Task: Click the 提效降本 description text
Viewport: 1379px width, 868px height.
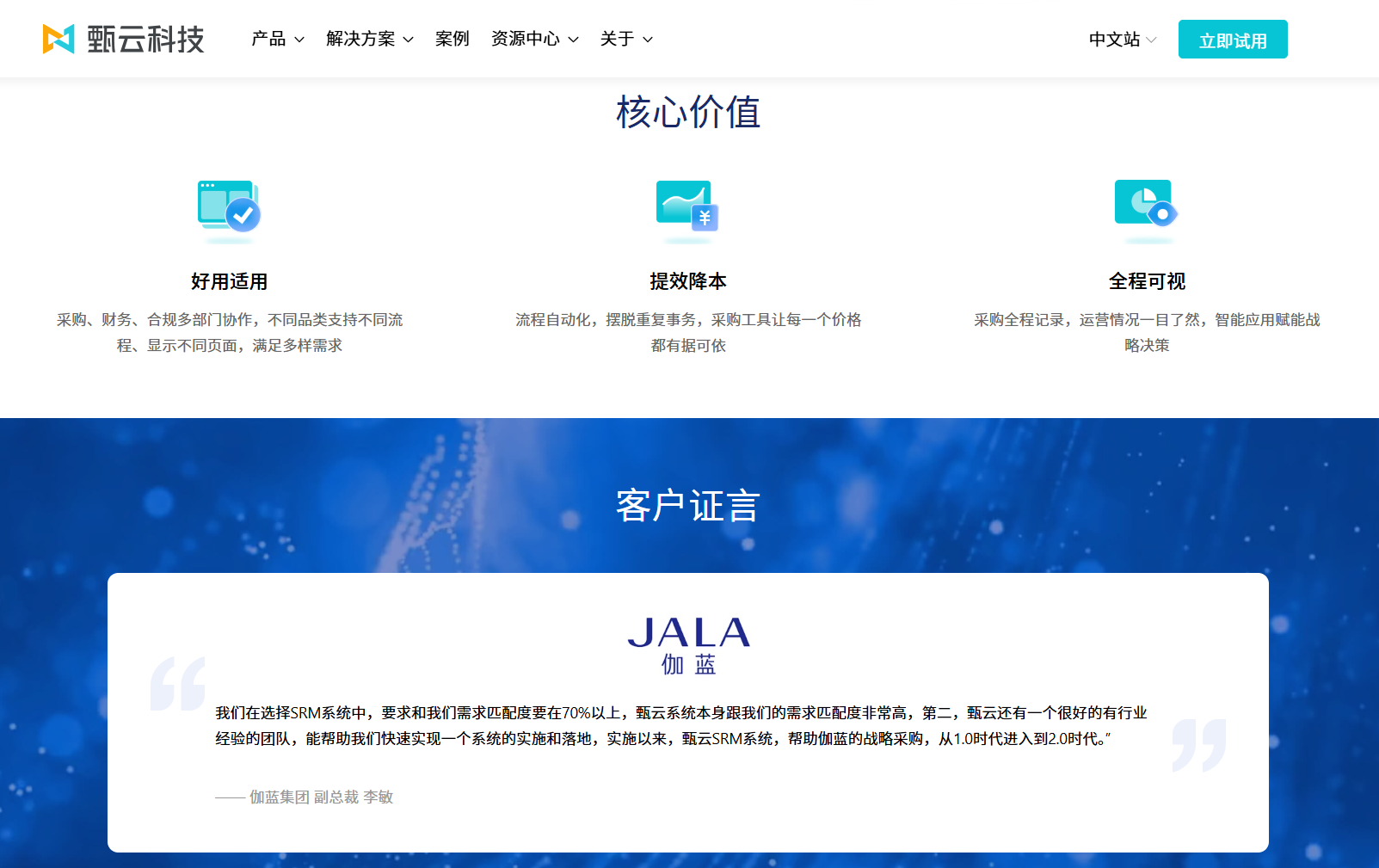Action: pos(688,332)
